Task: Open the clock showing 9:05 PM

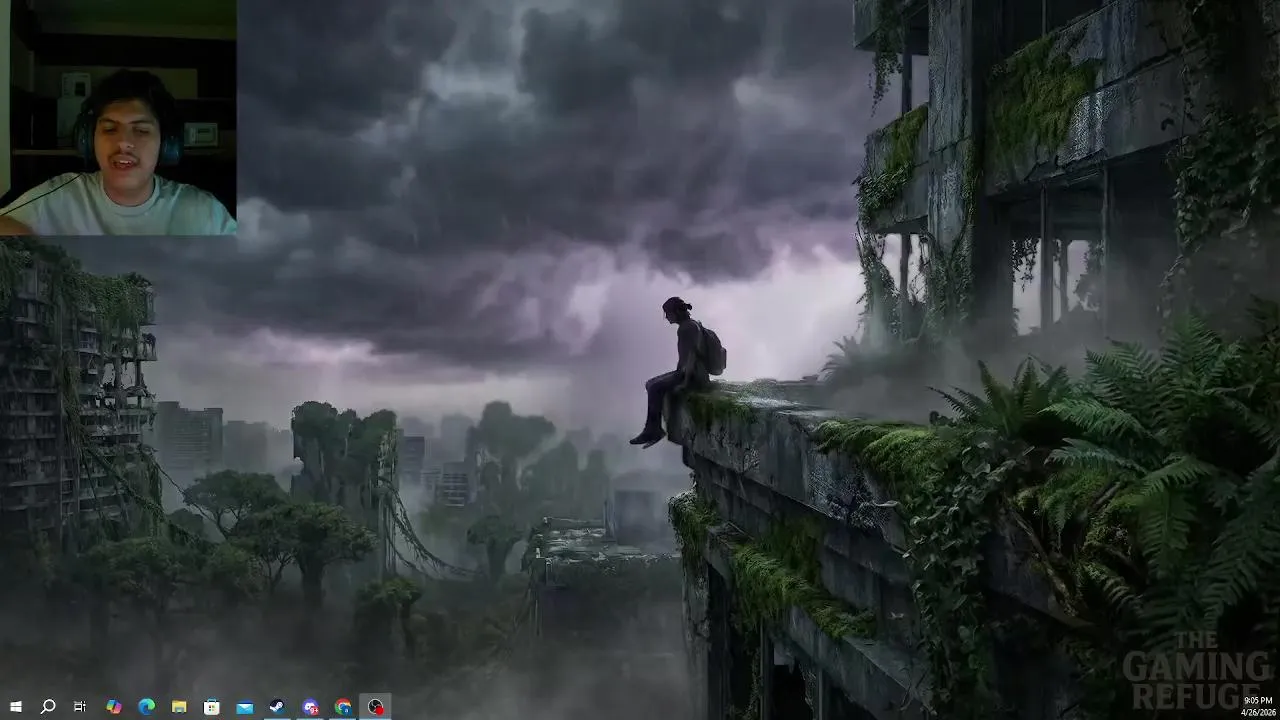Action: [1257, 706]
